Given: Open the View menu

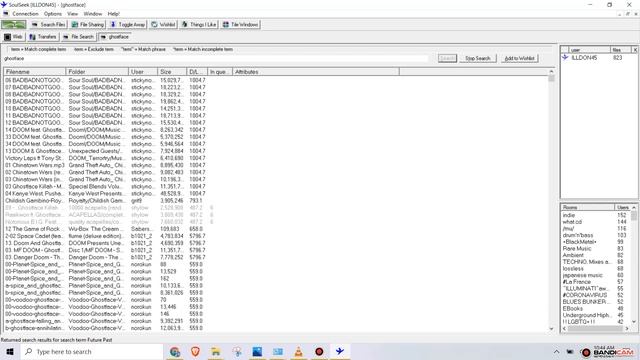Looking at the screenshot, I should pyautogui.click(x=73, y=14).
